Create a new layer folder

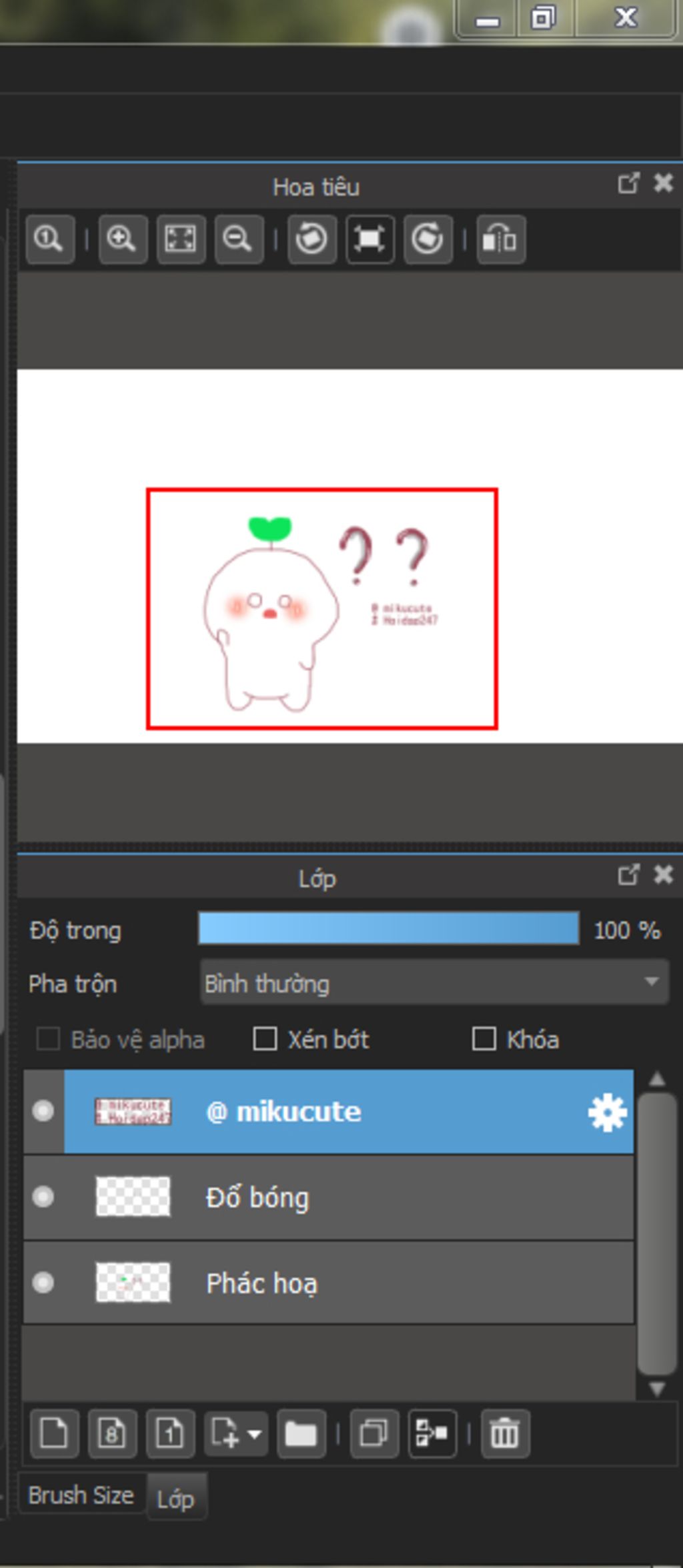click(301, 1433)
